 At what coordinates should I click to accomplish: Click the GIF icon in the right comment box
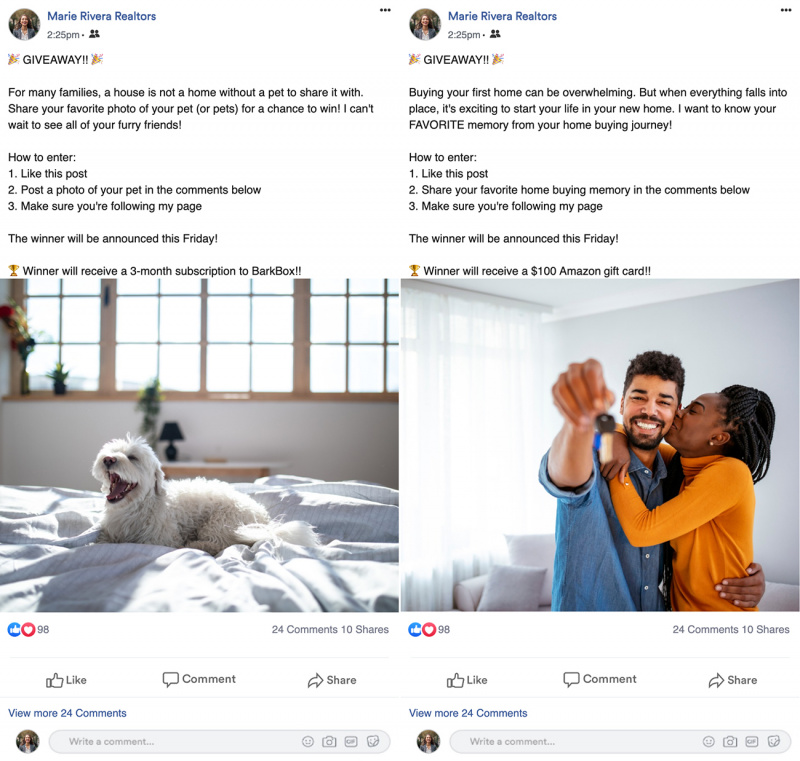coord(752,742)
